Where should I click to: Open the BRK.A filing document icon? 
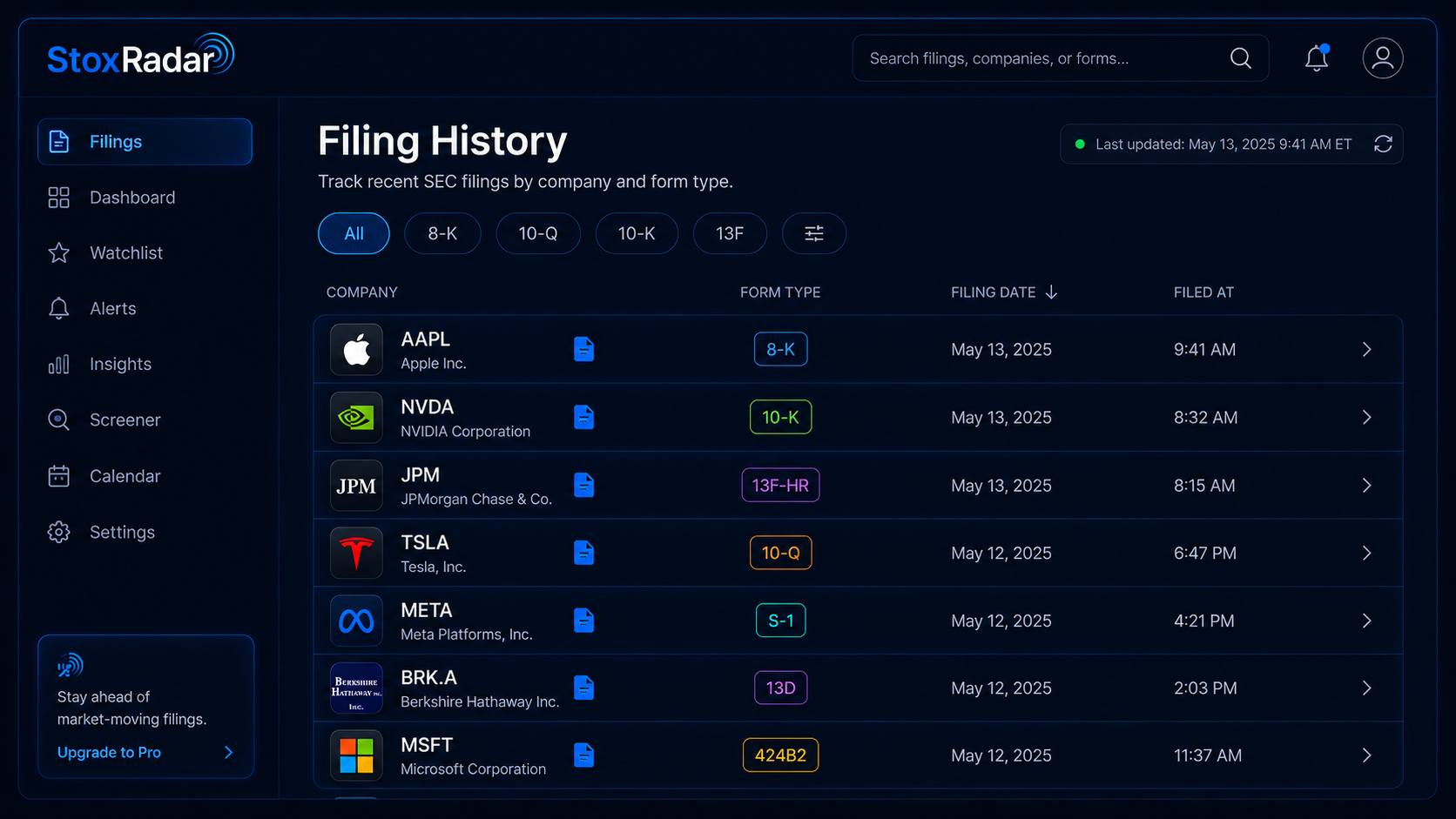click(584, 688)
